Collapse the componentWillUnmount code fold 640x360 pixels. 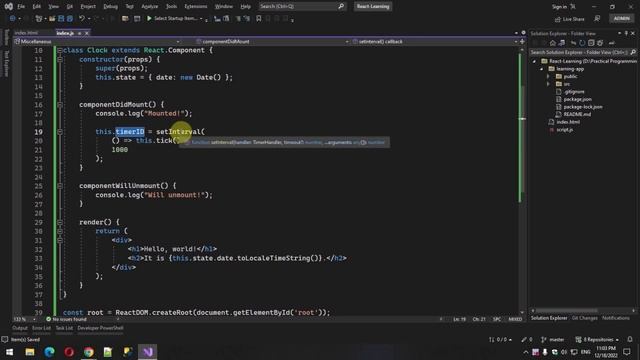click(60, 186)
